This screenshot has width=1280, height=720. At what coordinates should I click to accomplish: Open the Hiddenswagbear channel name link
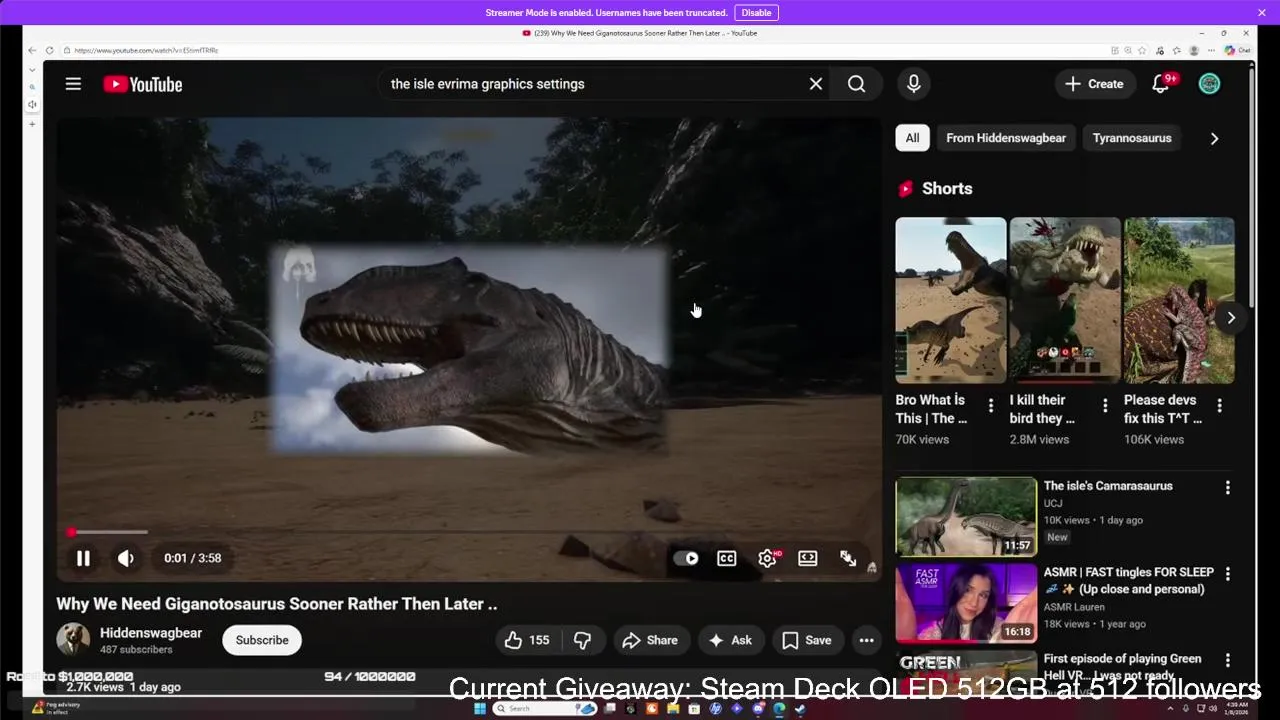[x=151, y=633]
